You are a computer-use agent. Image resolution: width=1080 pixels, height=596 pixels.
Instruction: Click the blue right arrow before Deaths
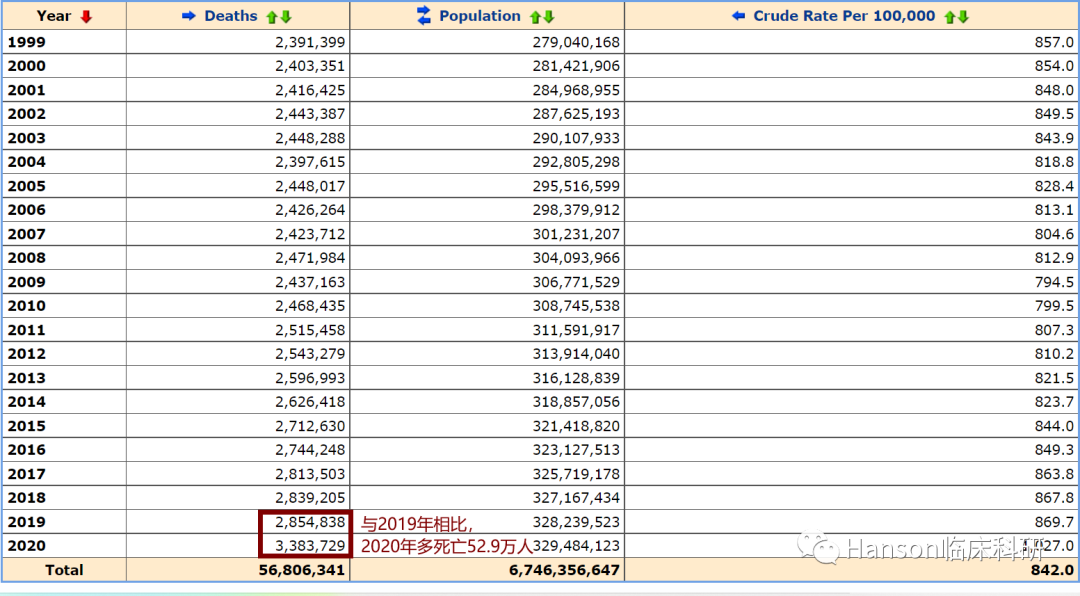tap(189, 16)
